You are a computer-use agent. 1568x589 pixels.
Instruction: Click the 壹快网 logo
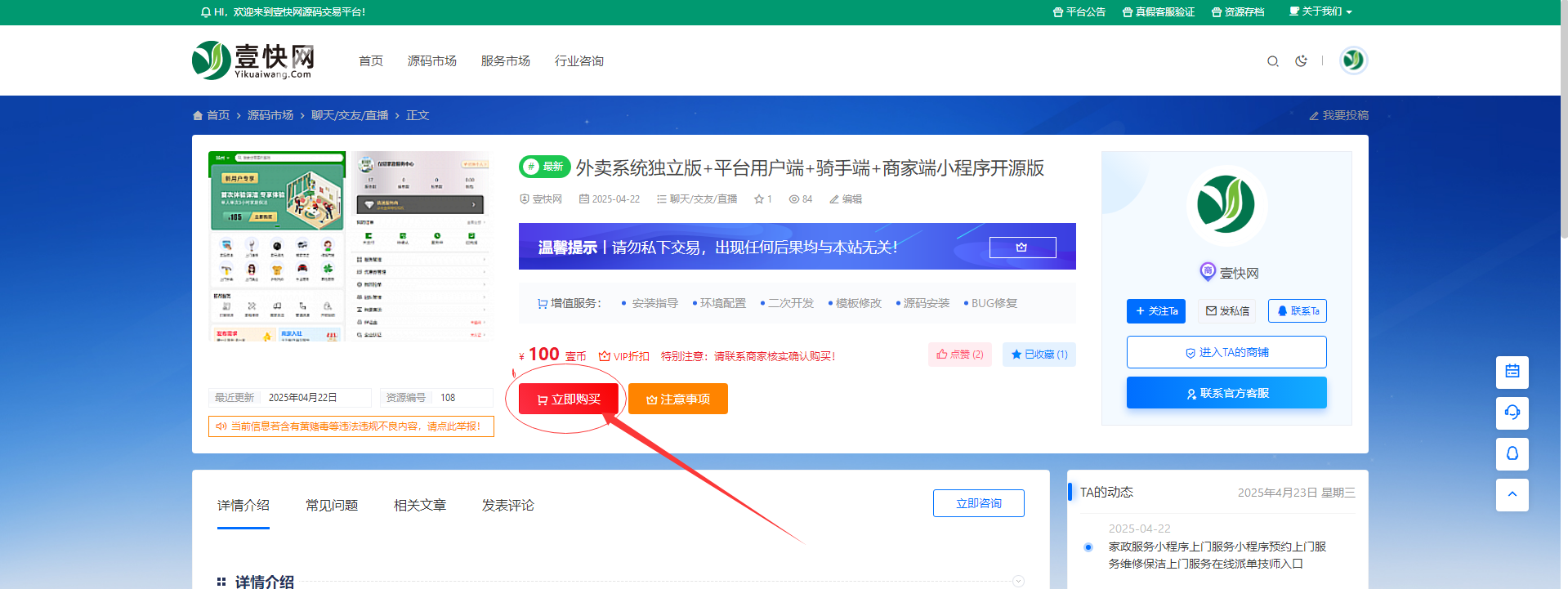pos(252,60)
